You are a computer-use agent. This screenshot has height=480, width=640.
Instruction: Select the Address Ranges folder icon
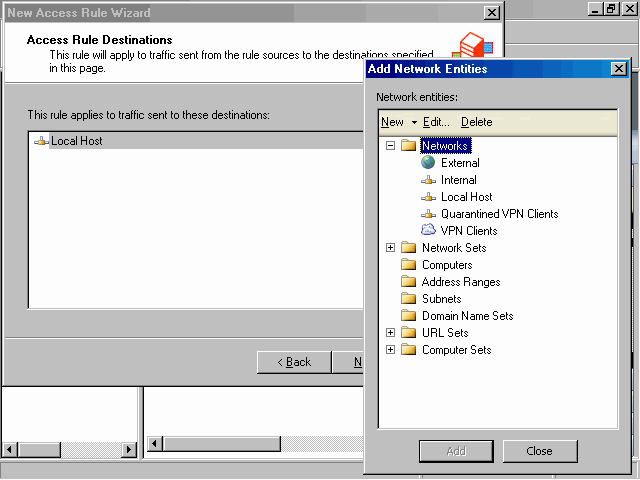pos(408,282)
